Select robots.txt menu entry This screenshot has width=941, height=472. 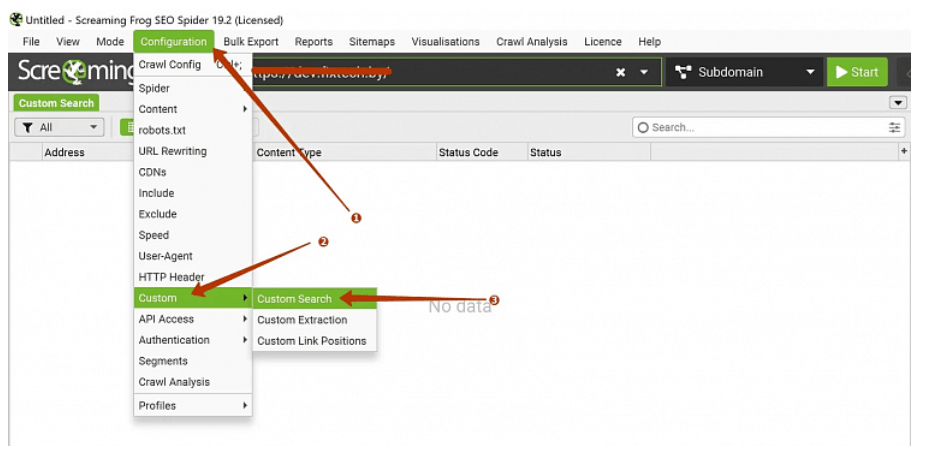[x=192, y=130]
